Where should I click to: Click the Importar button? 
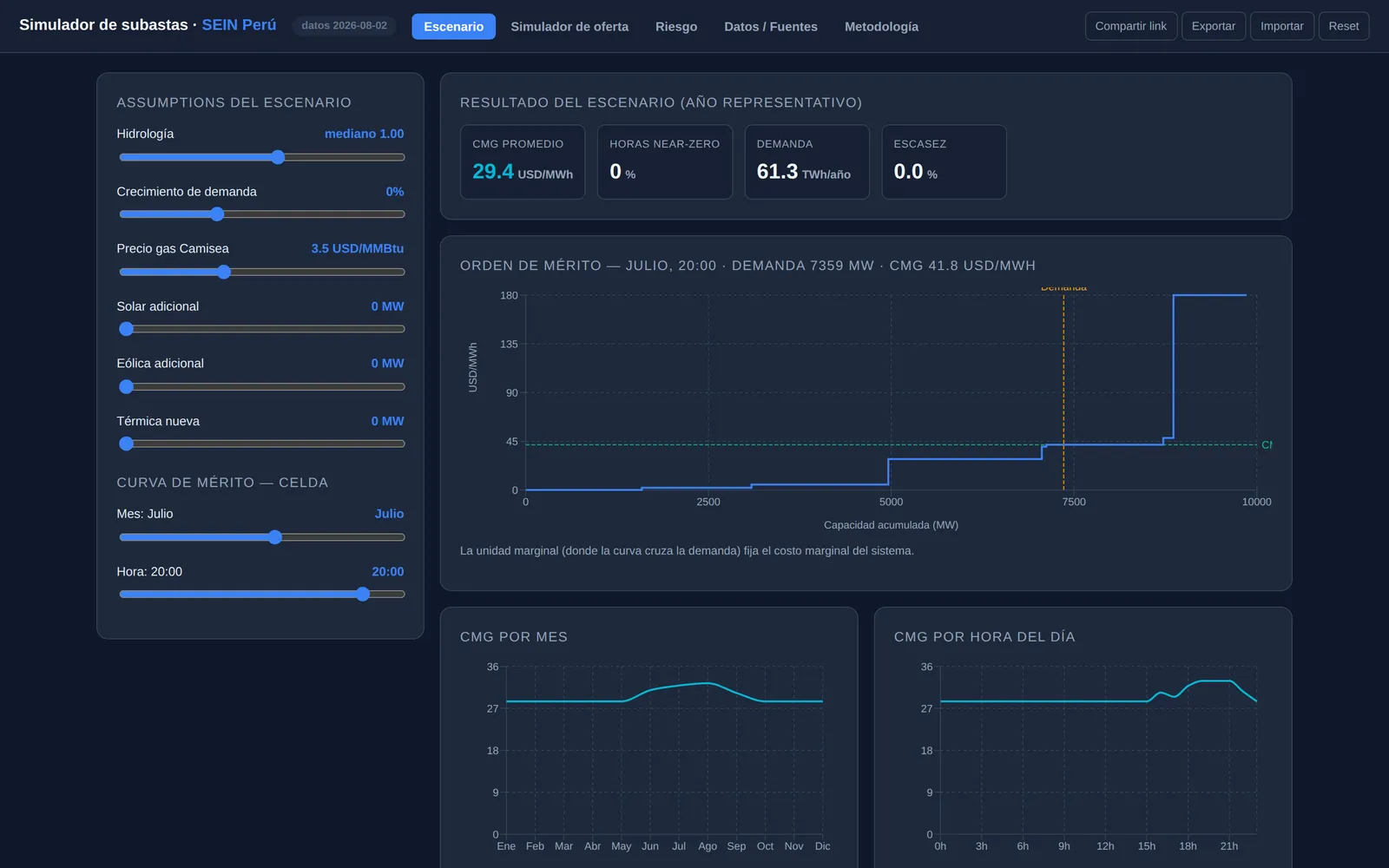pos(1281,26)
